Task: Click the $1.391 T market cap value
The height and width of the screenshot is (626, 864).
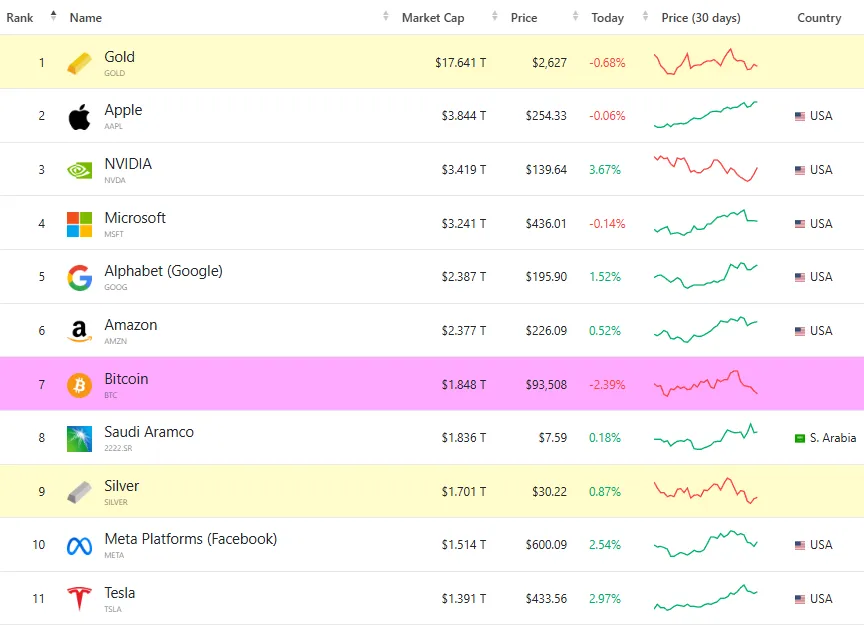Action: (x=464, y=598)
